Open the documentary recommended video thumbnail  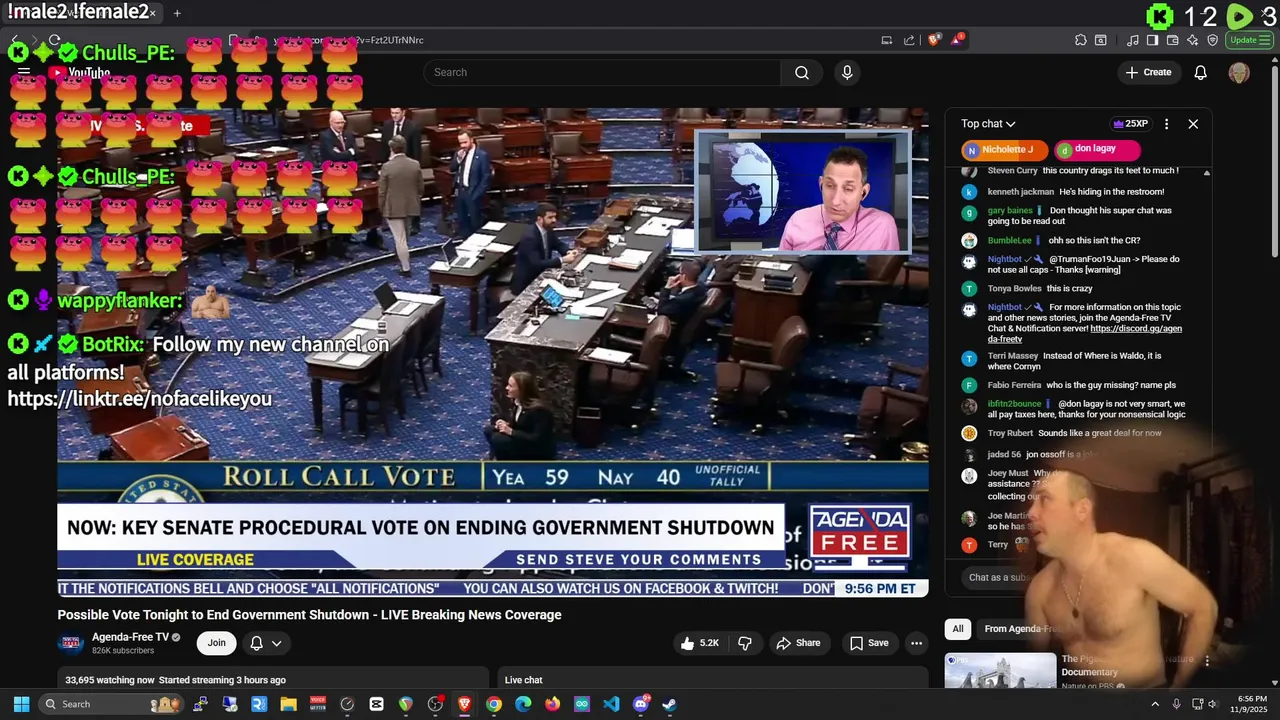tap(1000, 671)
